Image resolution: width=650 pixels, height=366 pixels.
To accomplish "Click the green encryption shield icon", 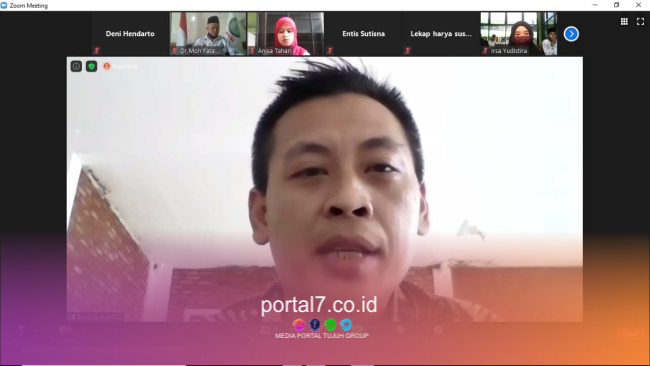I will pos(92,66).
